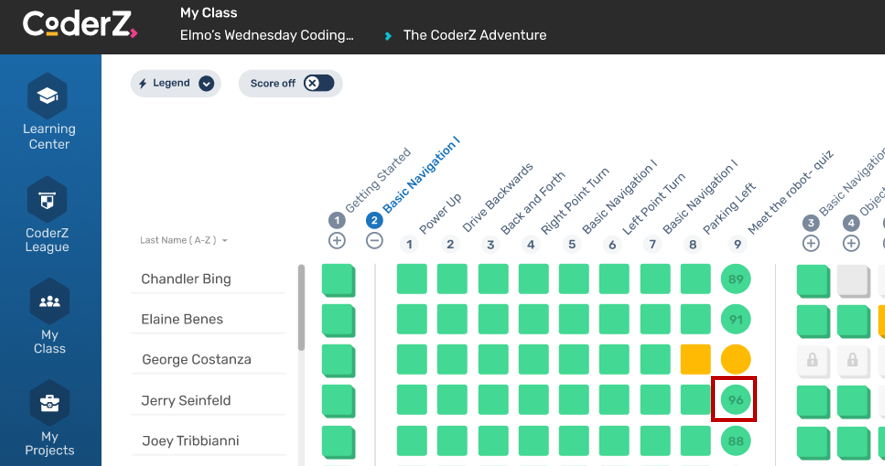Screen dimensions: 885x466
Task: Go to My Class sidebar icon
Action: pos(48,302)
